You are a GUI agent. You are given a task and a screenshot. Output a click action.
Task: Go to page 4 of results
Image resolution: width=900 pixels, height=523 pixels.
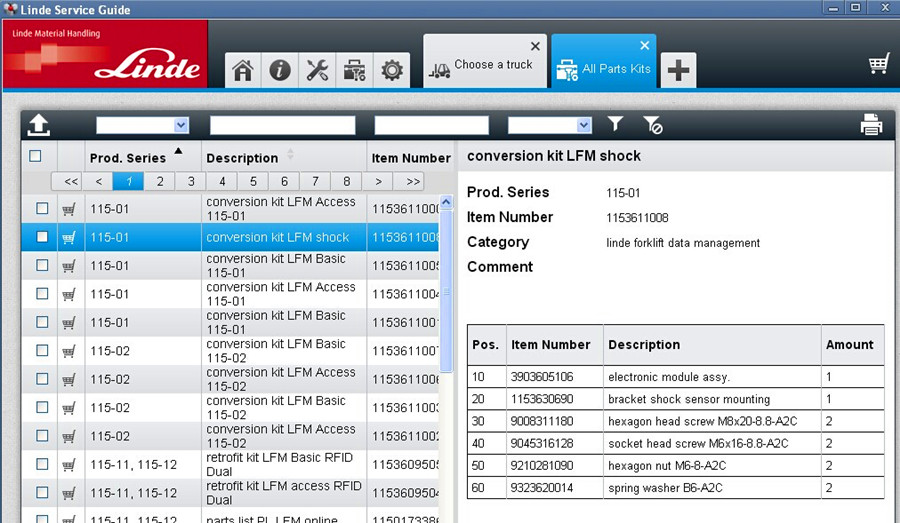[x=222, y=181]
